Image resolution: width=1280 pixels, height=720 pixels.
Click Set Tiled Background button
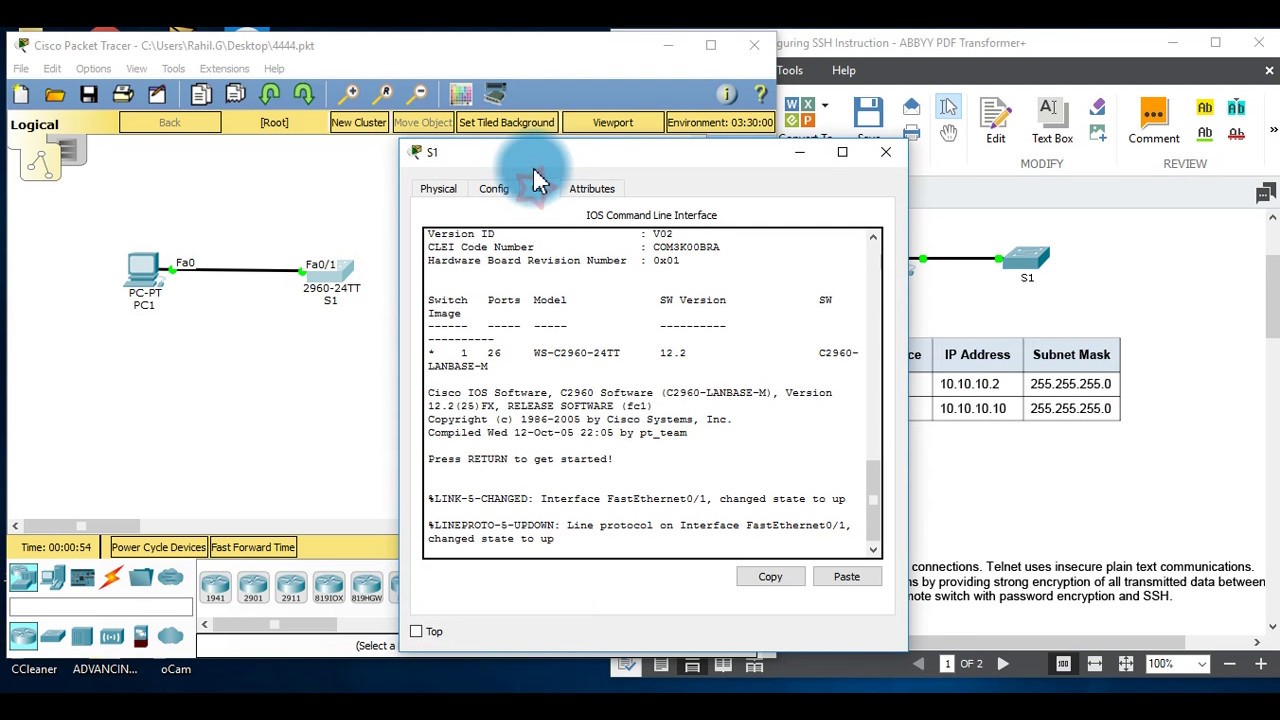(x=506, y=123)
